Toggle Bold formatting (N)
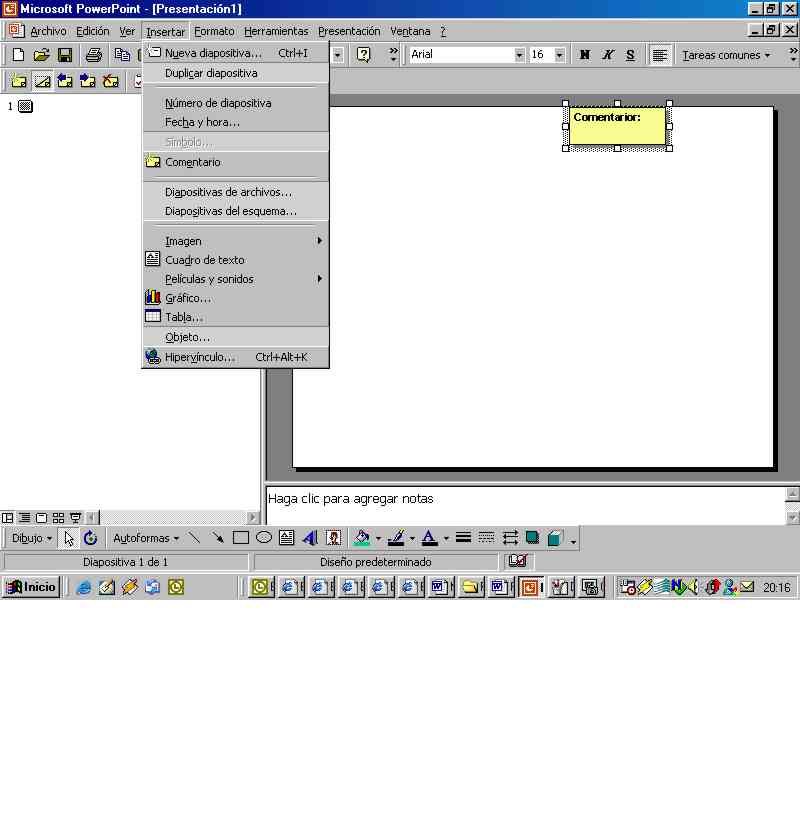The width and height of the screenshot is (800, 817). 585,55
